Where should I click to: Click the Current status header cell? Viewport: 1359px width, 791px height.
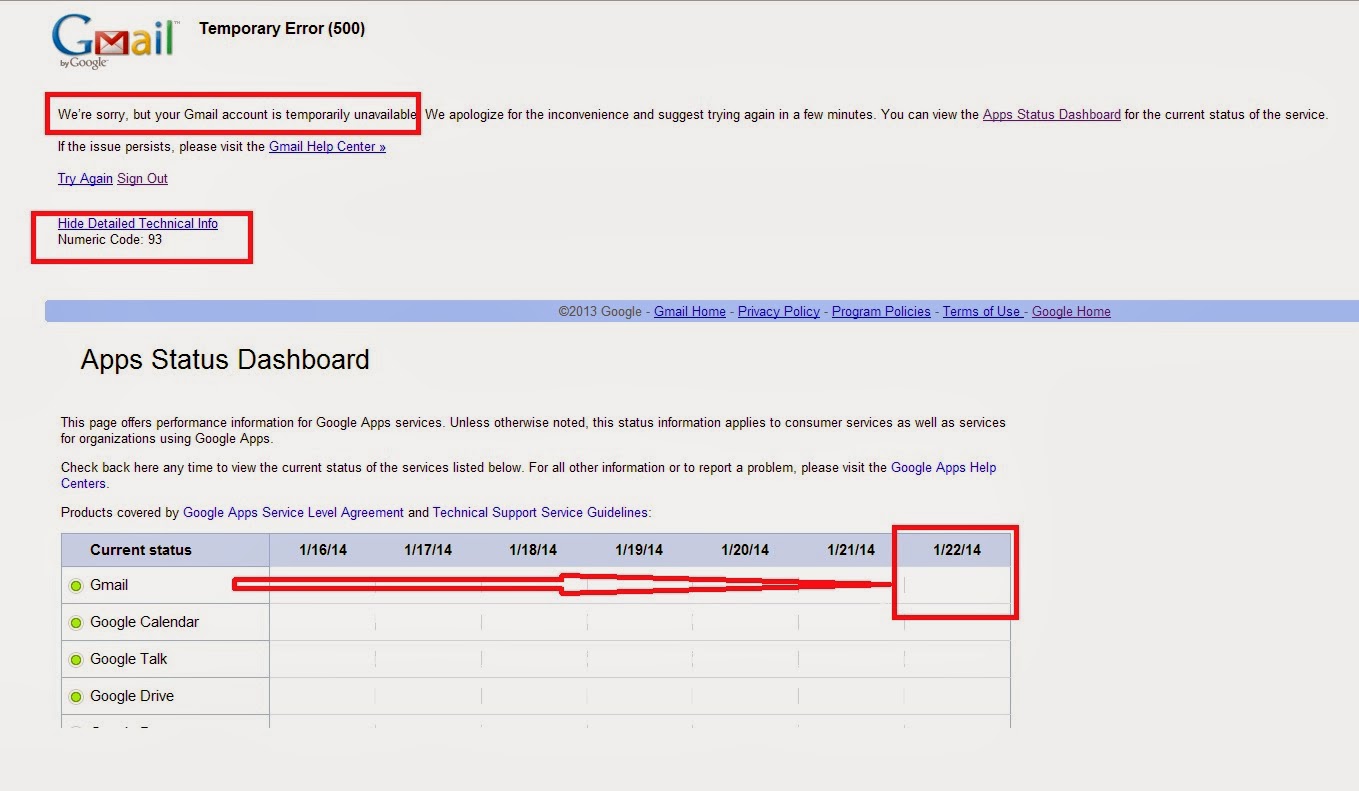point(165,550)
